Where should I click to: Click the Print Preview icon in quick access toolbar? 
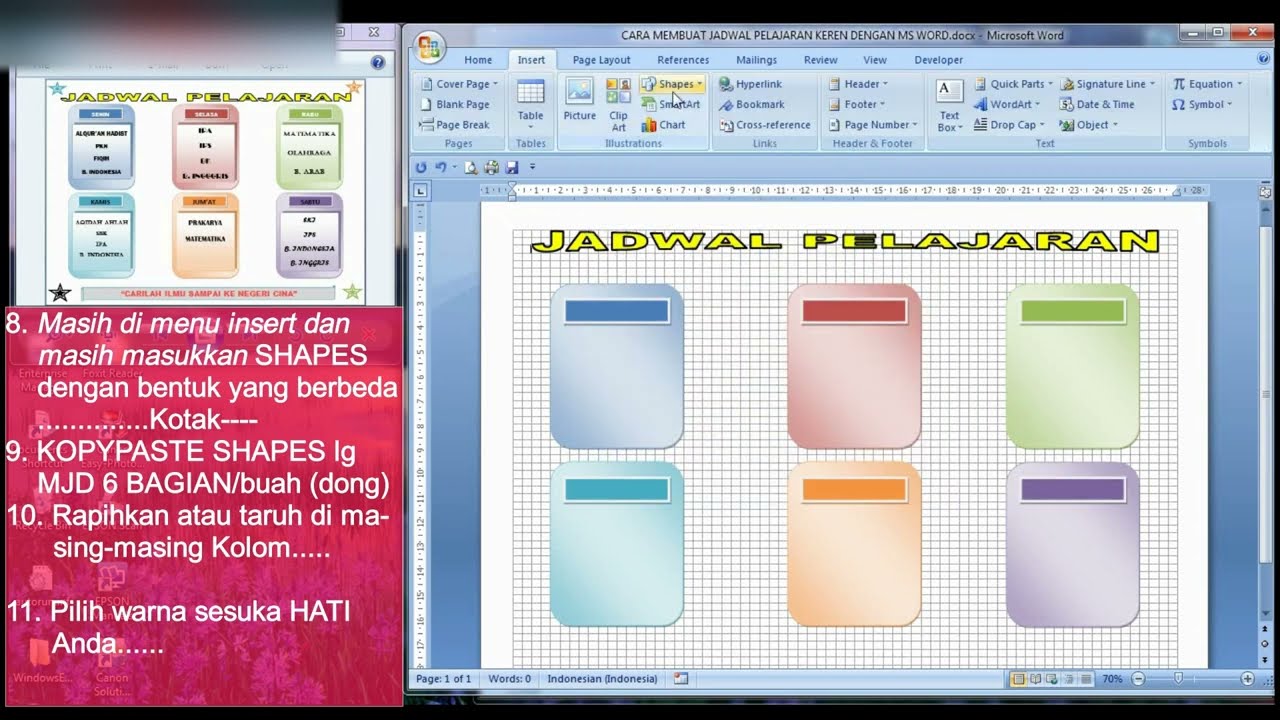(x=471, y=167)
